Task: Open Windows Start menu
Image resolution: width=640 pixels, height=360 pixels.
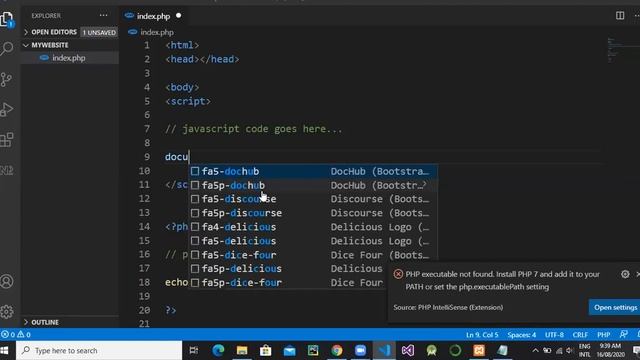Action: pyautogui.click(x=5, y=351)
